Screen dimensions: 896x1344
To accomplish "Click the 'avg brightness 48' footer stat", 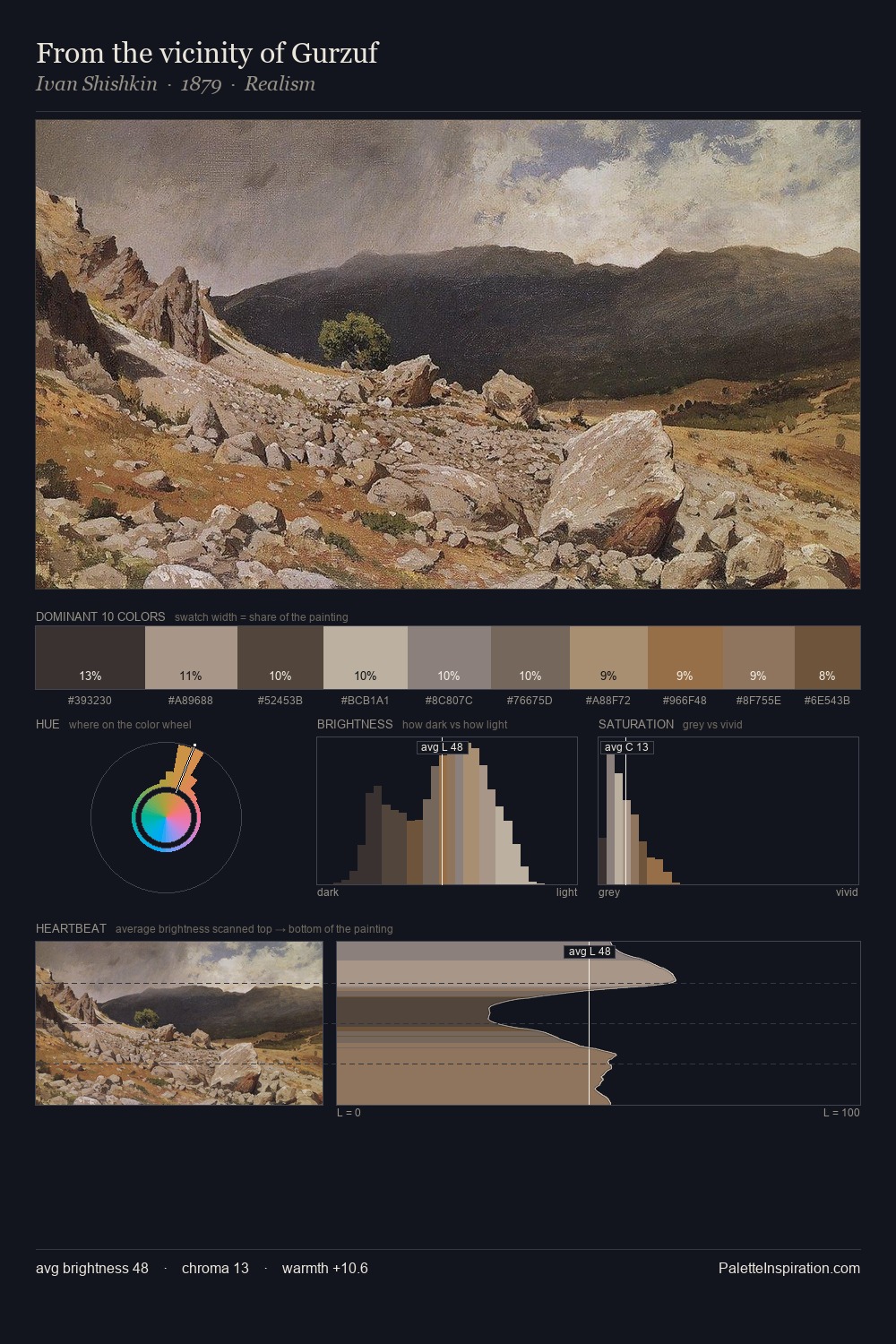I will (x=92, y=1269).
